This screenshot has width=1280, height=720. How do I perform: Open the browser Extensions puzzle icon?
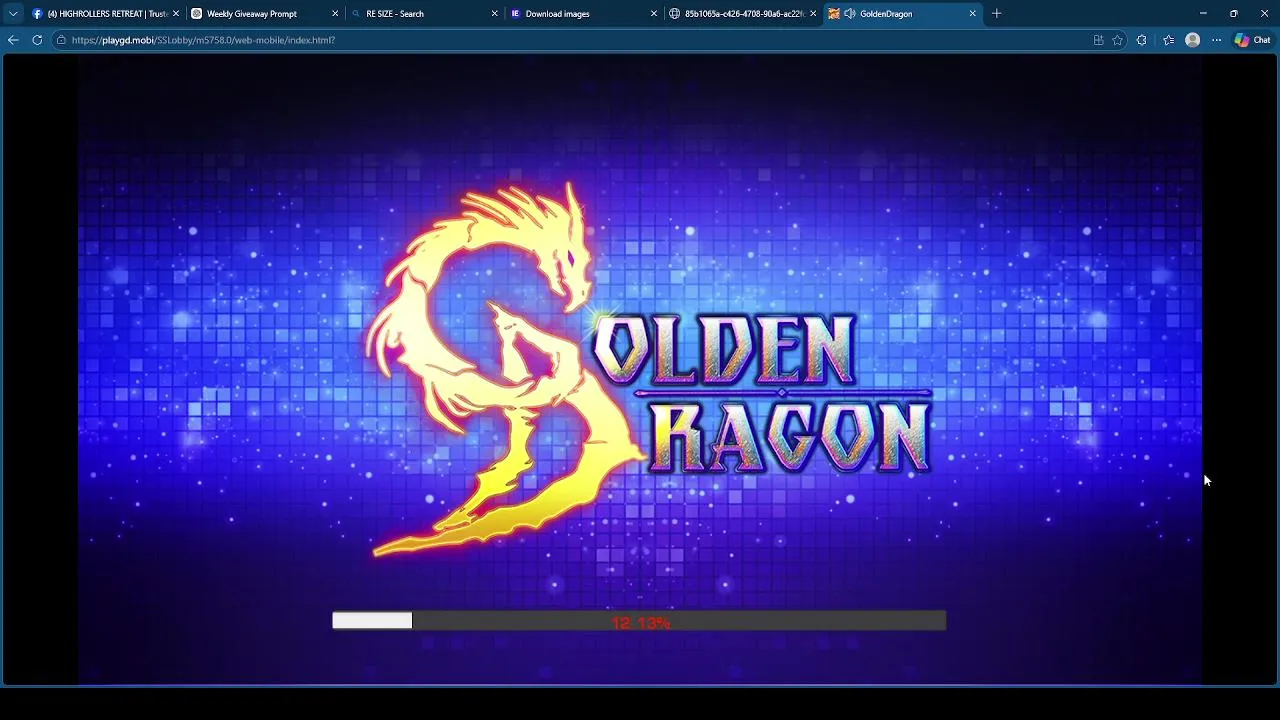click(x=1141, y=40)
